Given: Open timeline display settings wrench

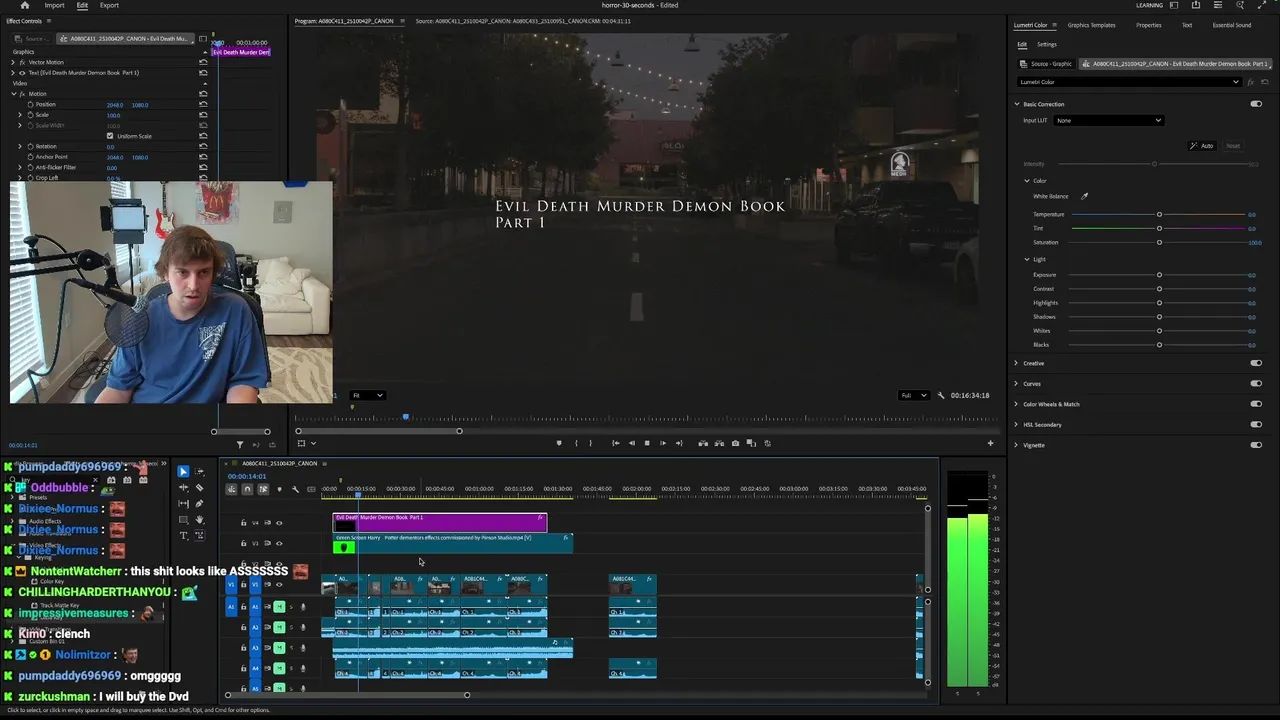Looking at the screenshot, I should pyautogui.click(x=295, y=489).
